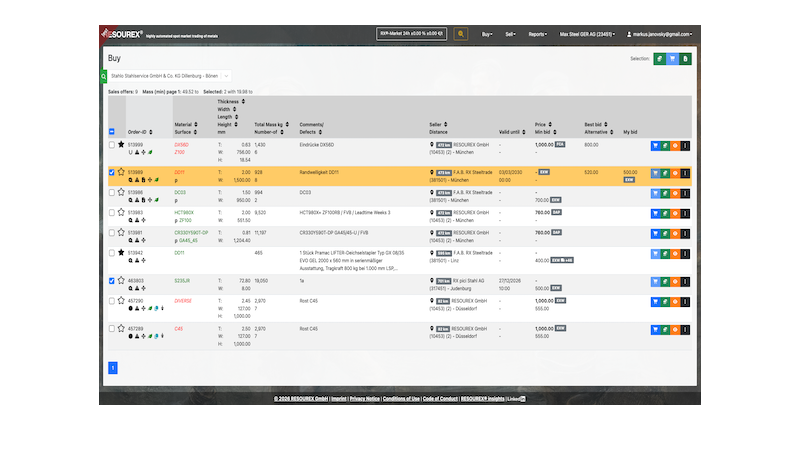Unfavorite order 513999 via filled star
This screenshot has height=464, width=800.
[121, 144]
